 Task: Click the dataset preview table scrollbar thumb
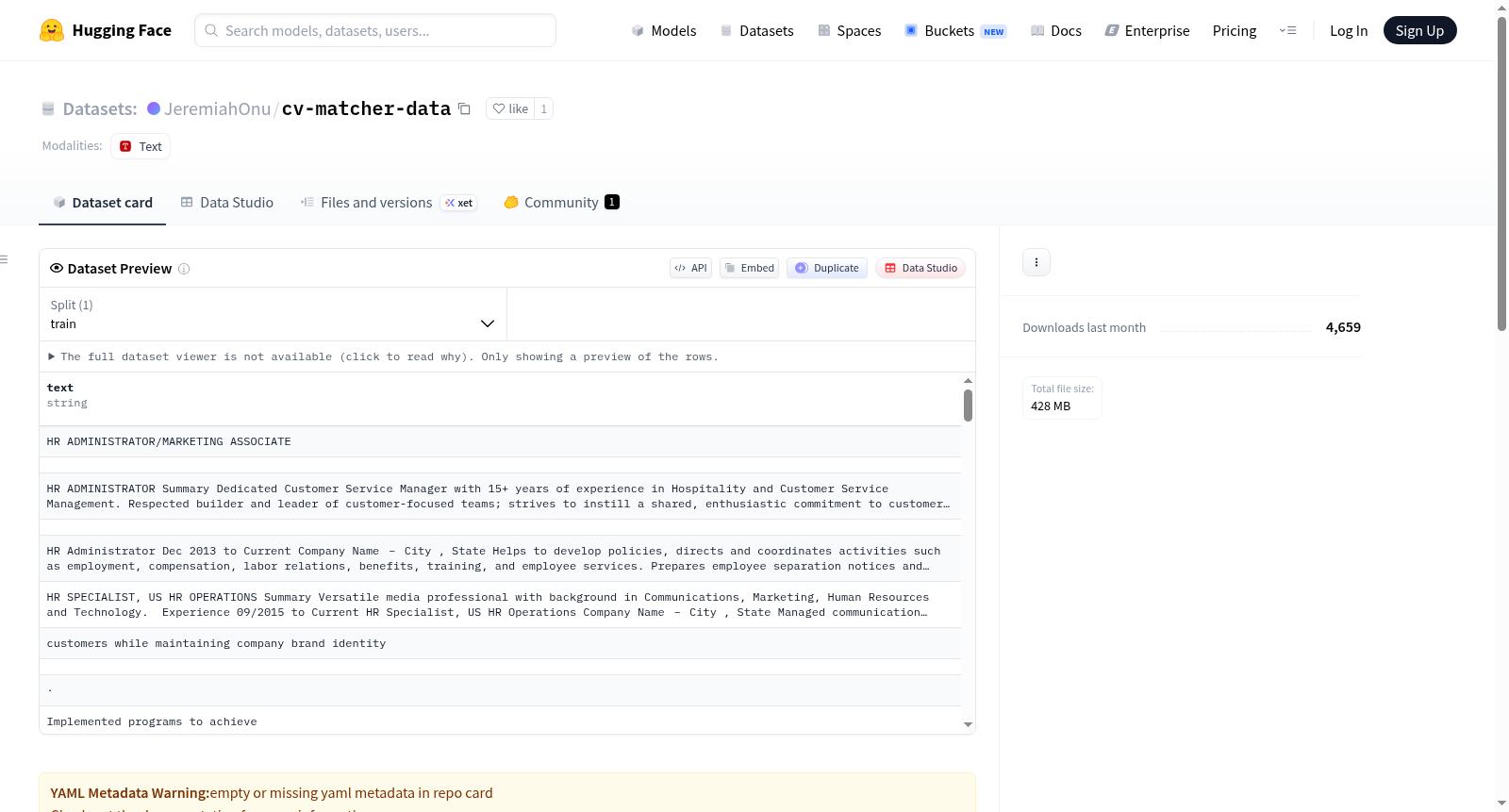[968, 406]
